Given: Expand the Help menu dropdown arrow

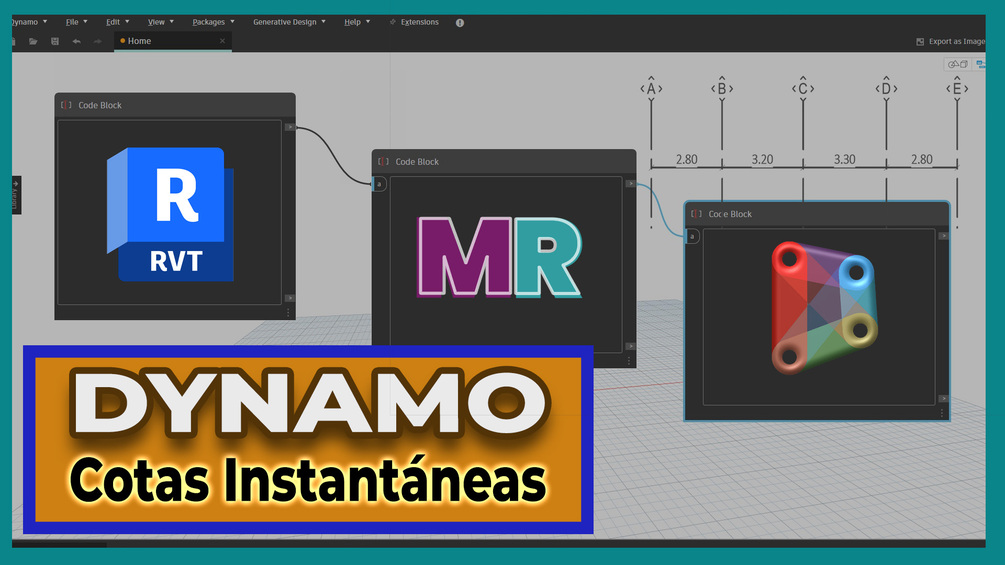Looking at the screenshot, I should (x=368, y=22).
